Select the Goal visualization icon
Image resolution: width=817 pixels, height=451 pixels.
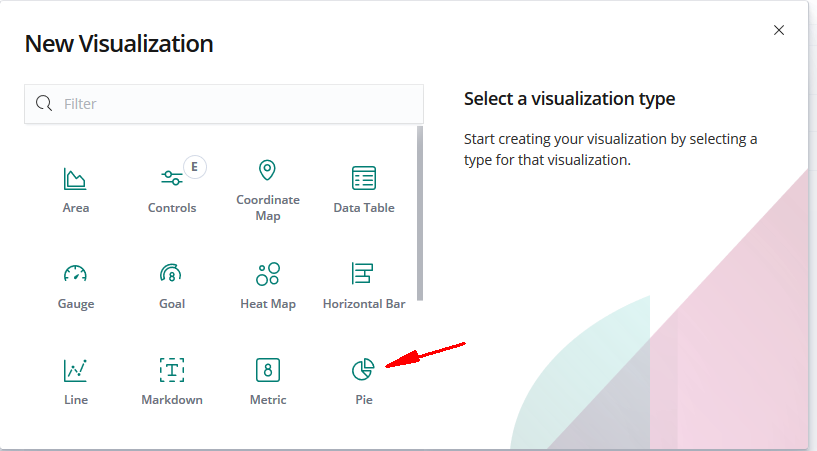tap(171, 273)
